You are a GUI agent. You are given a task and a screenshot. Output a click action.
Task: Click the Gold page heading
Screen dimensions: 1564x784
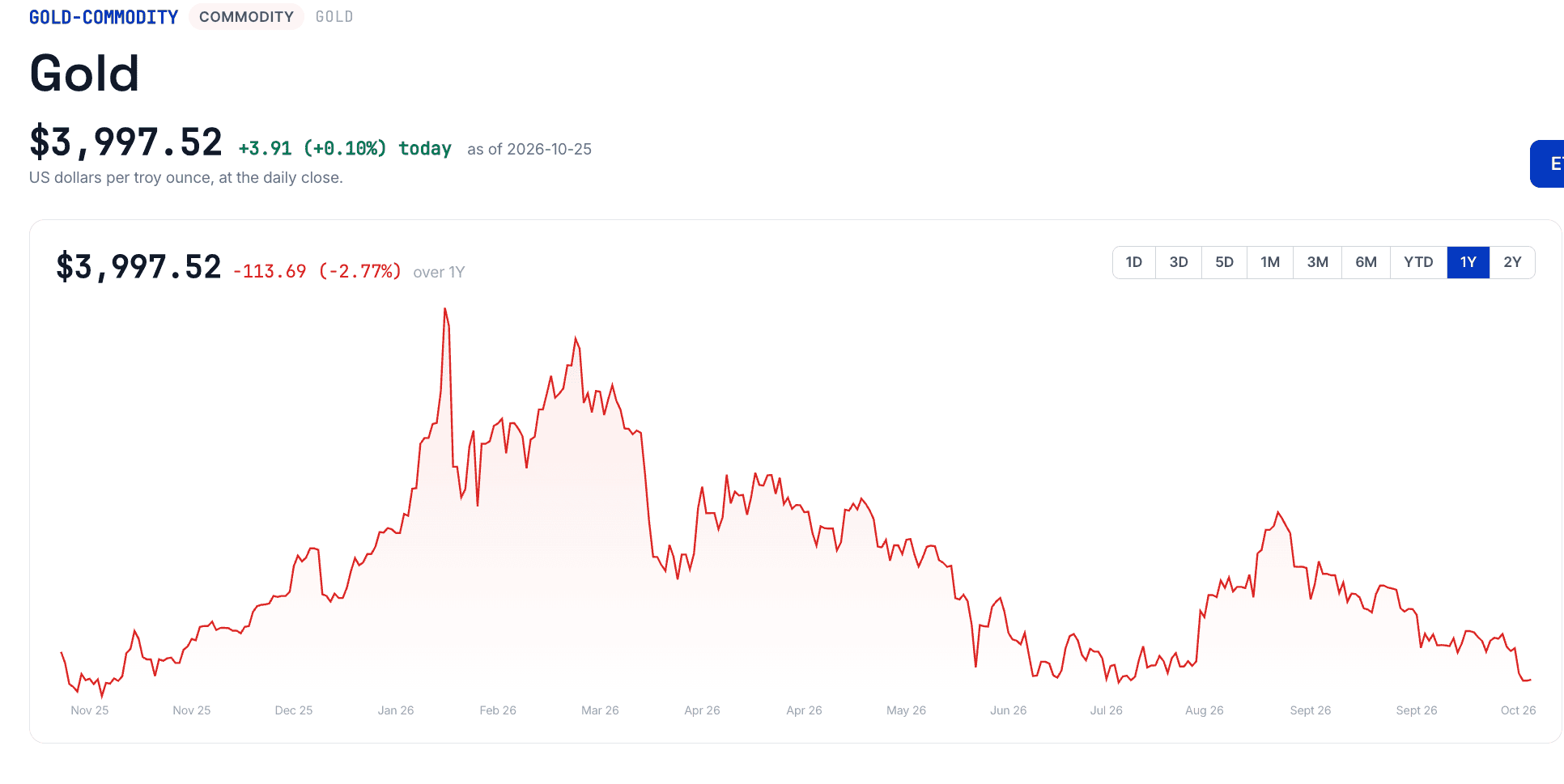[x=84, y=74]
